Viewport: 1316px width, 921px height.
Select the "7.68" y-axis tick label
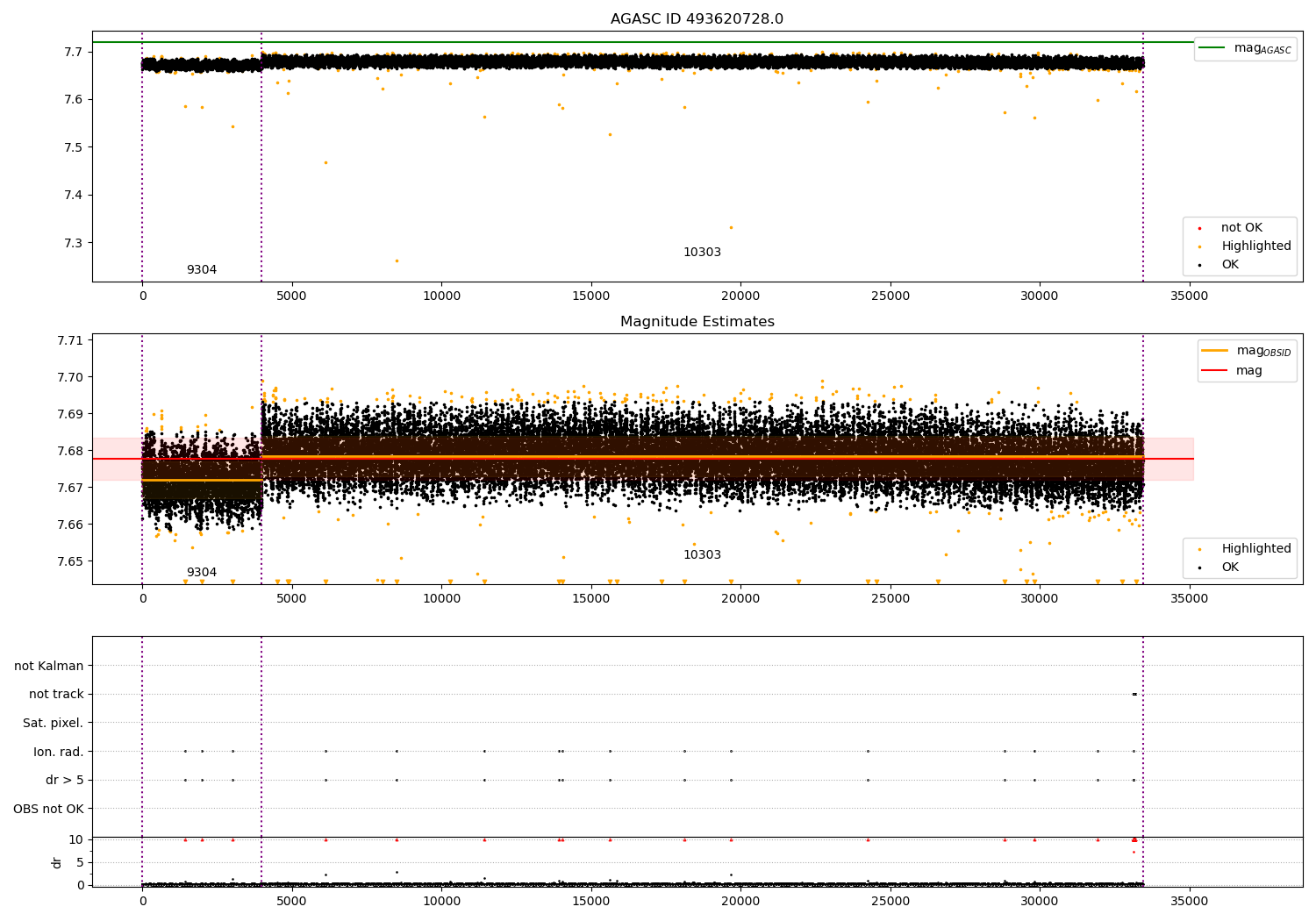(70, 451)
